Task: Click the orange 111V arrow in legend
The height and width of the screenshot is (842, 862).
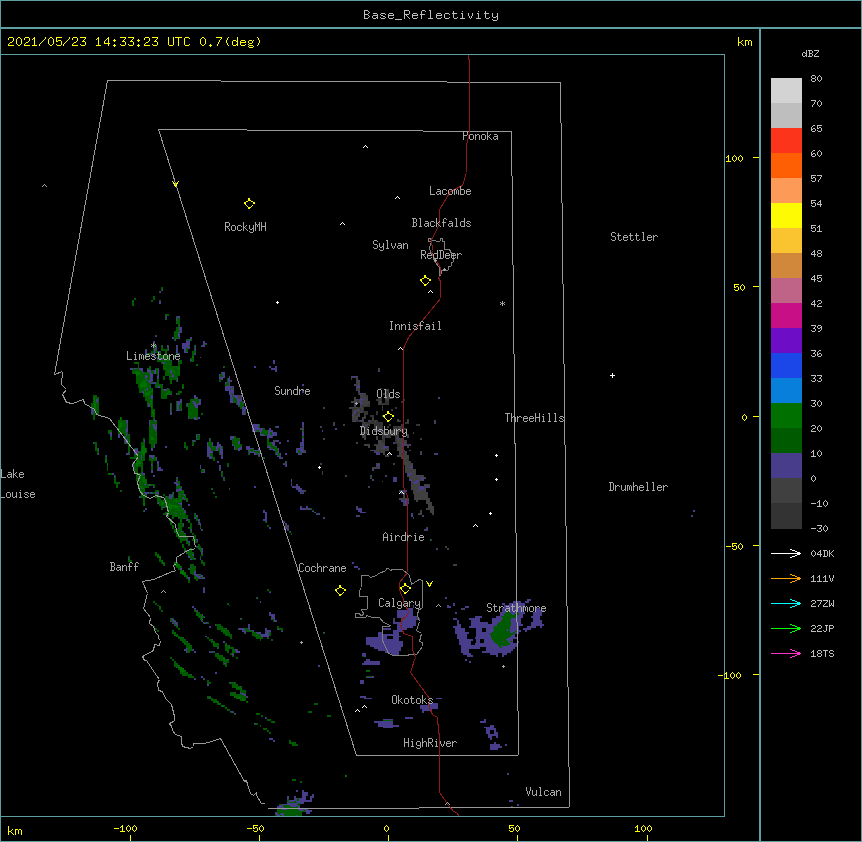Action: (786, 578)
